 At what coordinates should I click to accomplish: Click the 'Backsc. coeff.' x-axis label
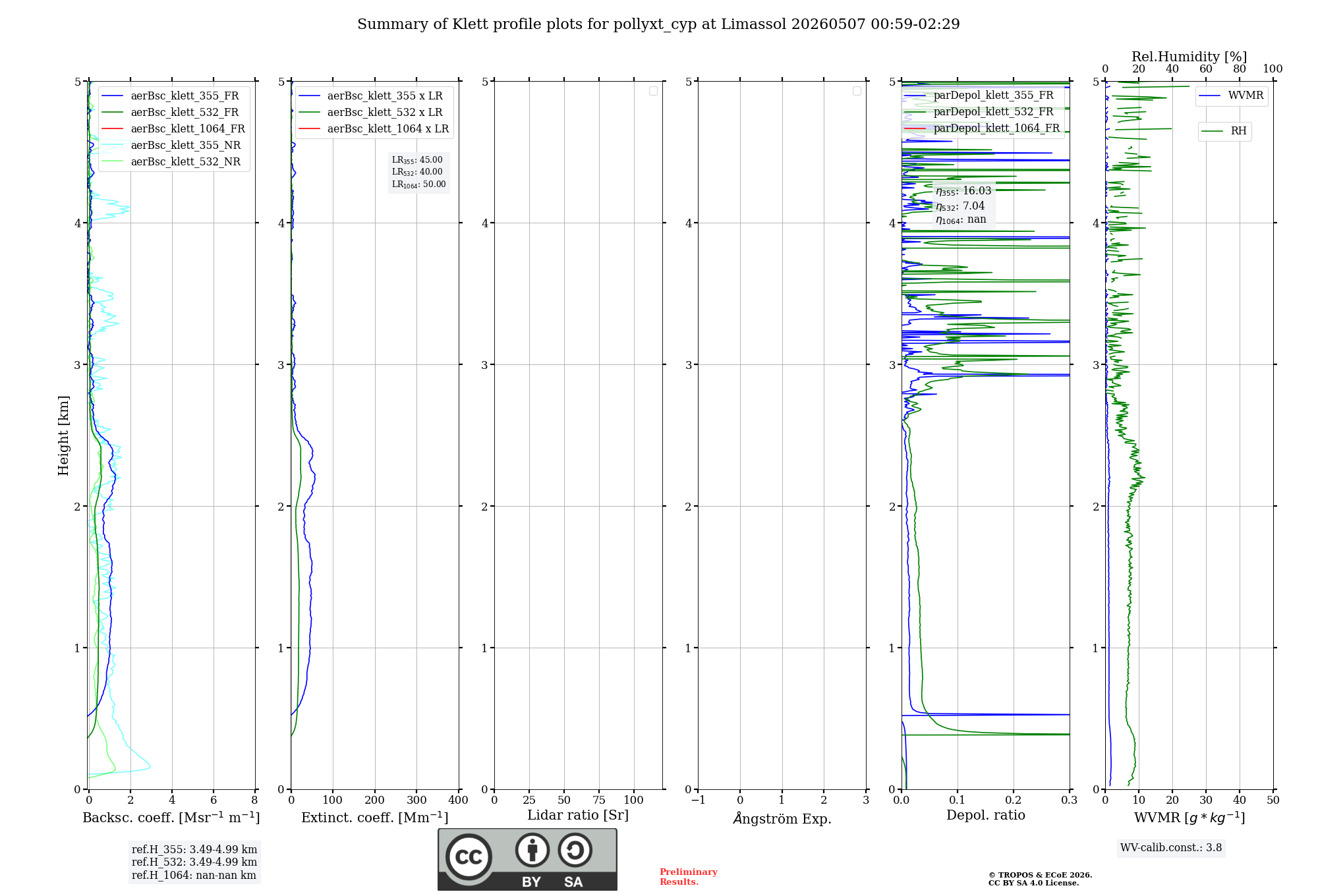coord(171,818)
